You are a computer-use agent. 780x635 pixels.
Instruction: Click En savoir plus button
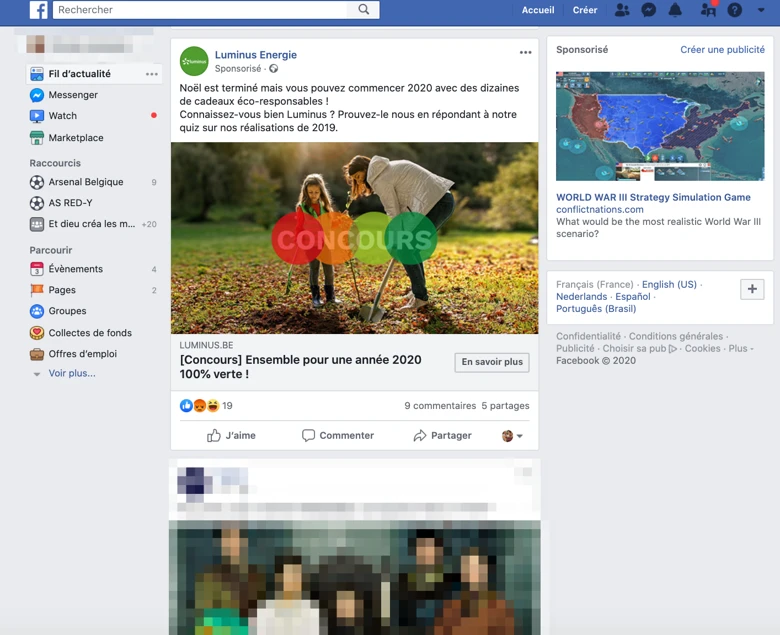[x=492, y=362]
